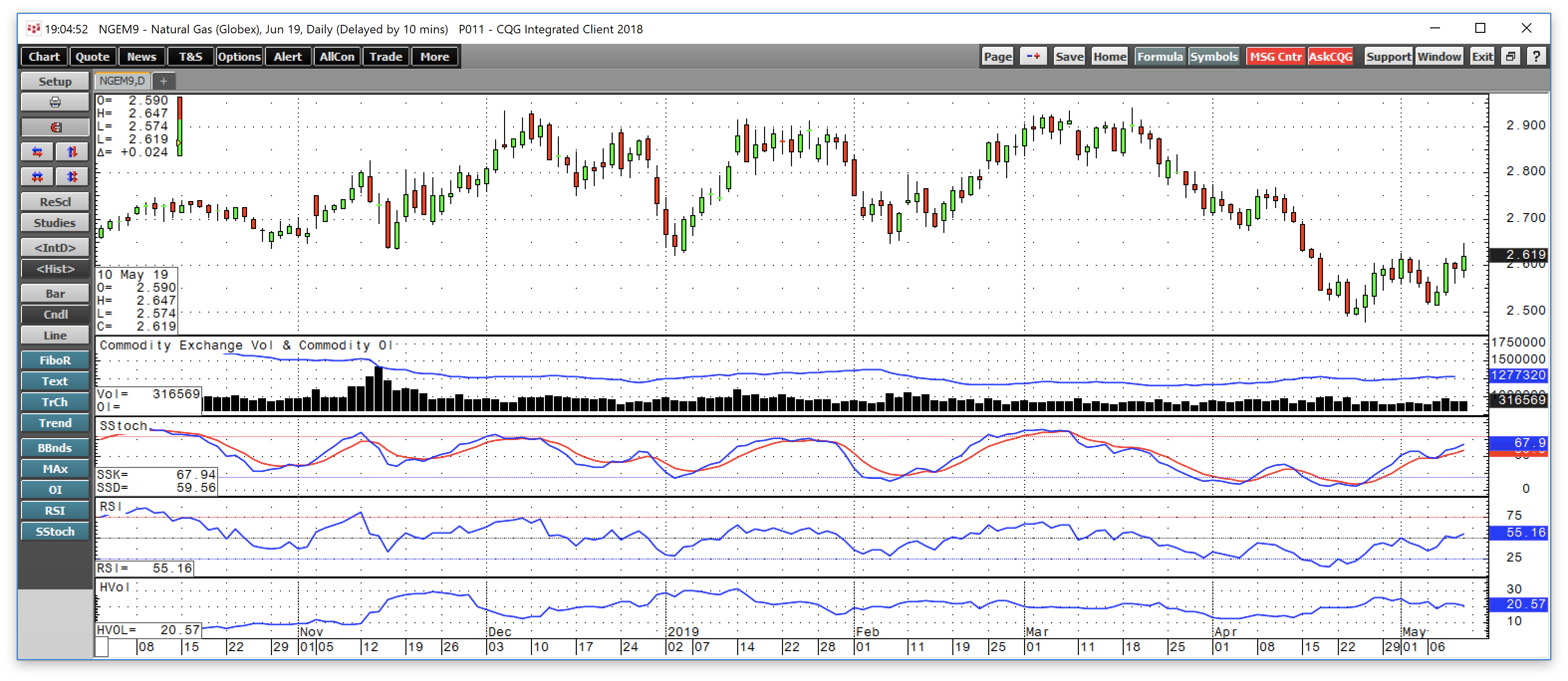The width and height of the screenshot is (1568, 681).
Task: Click the 'HVOL= 20.57' readout
Action: pos(148,630)
